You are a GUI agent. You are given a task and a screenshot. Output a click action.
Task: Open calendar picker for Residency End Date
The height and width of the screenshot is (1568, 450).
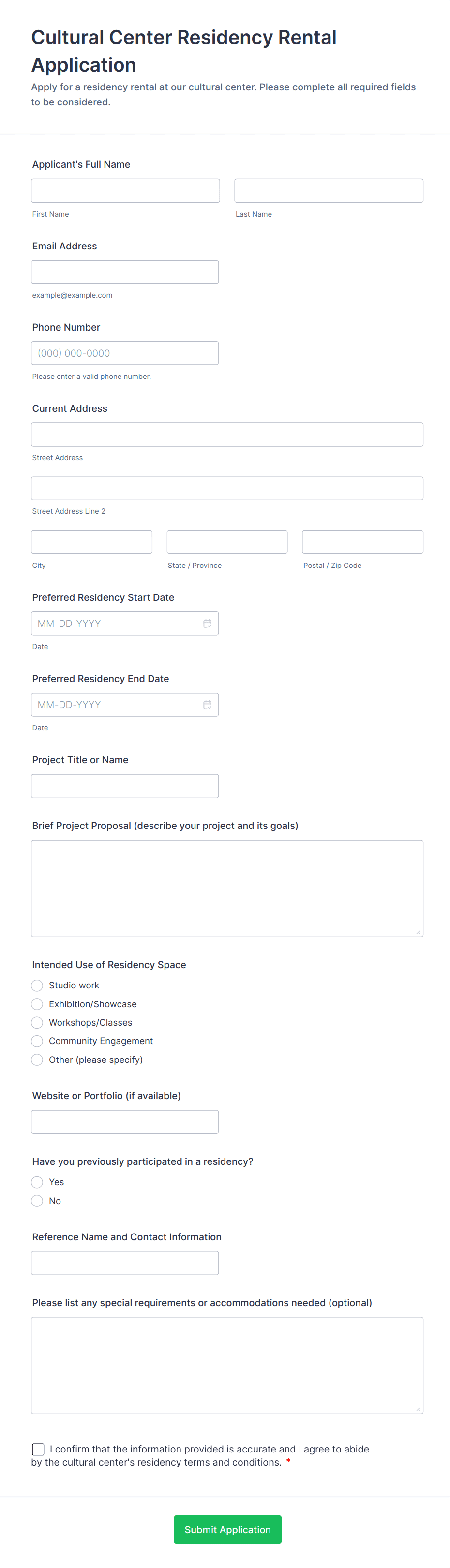pos(207,704)
